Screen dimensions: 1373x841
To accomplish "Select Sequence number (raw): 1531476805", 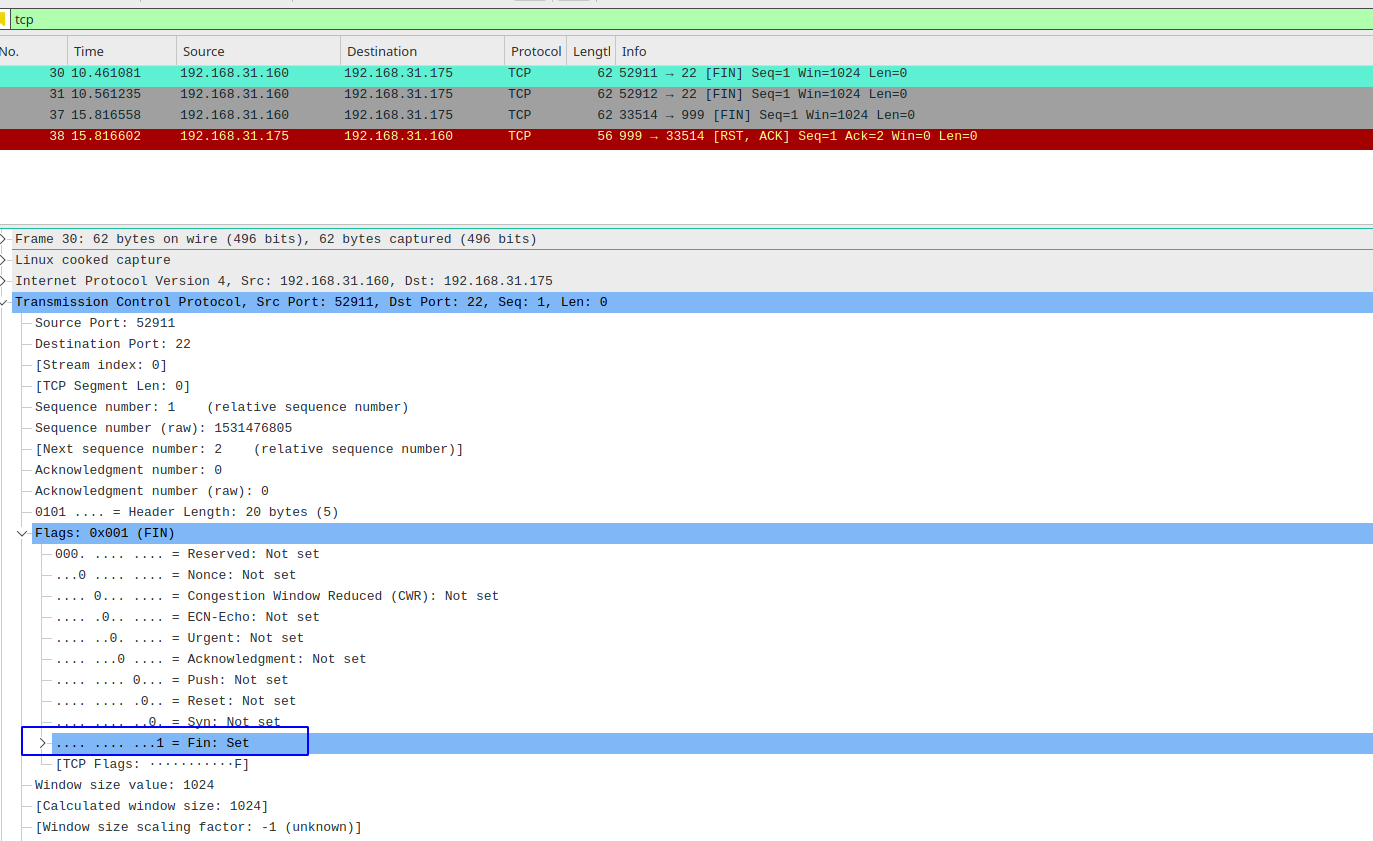I will coord(164,428).
